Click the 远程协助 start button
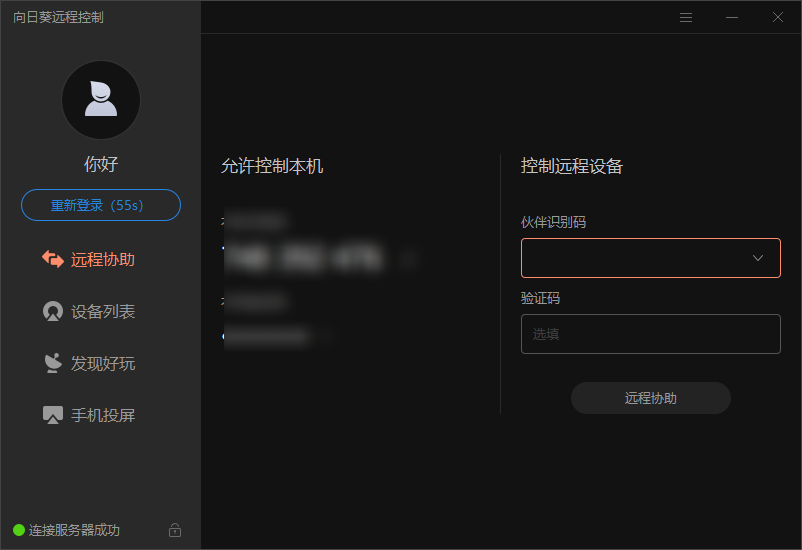802x550 pixels. pyautogui.click(x=651, y=398)
